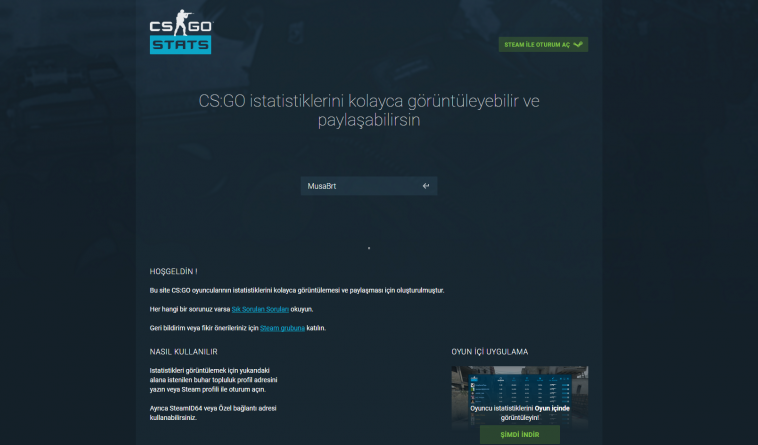Open the Steam grubuna link
This screenshot has height=445, width=758.
pyautogui.click(x=282, y=328)
